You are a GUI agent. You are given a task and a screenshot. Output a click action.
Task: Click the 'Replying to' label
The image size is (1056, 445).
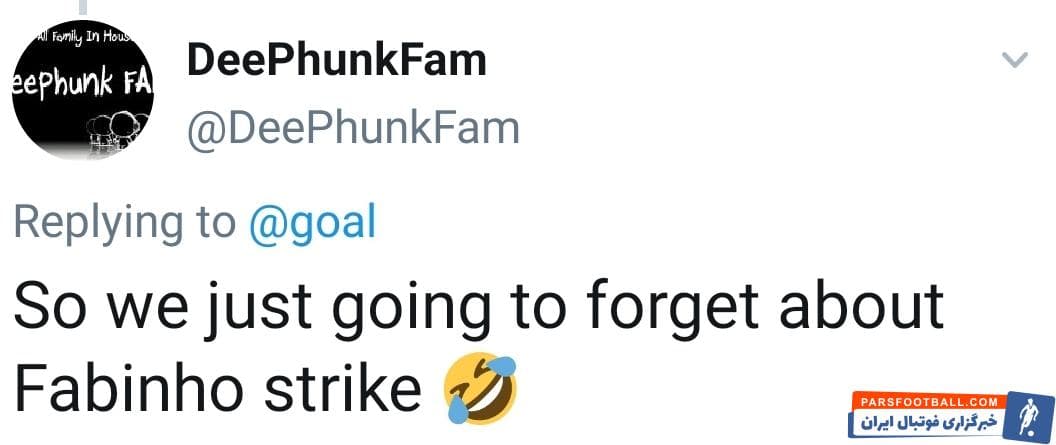click(x=125, y=222)
